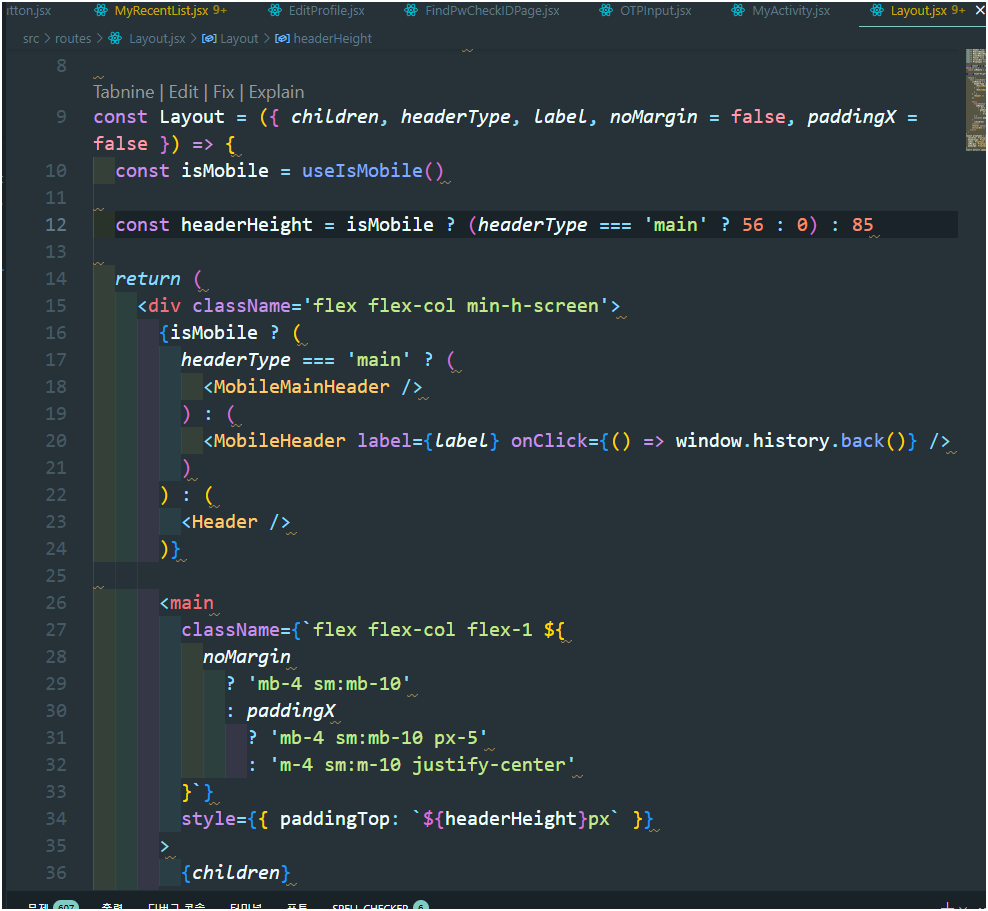The image size is (988, 911).
Task: Click the MobileMainHeader component tag
Action: pyautogui.click(x=302, y=387)
